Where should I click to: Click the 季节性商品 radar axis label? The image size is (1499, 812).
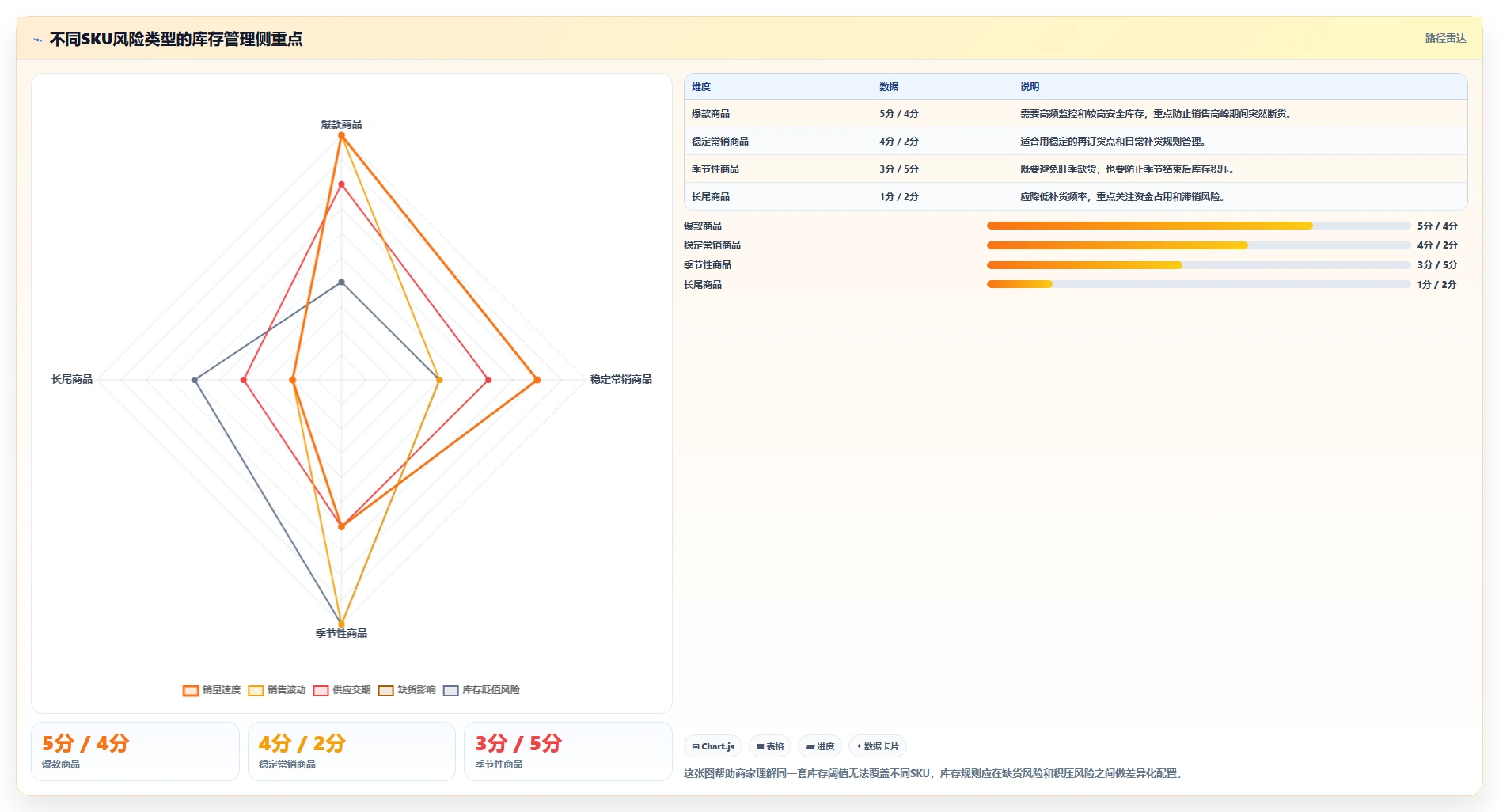[341, 633]
